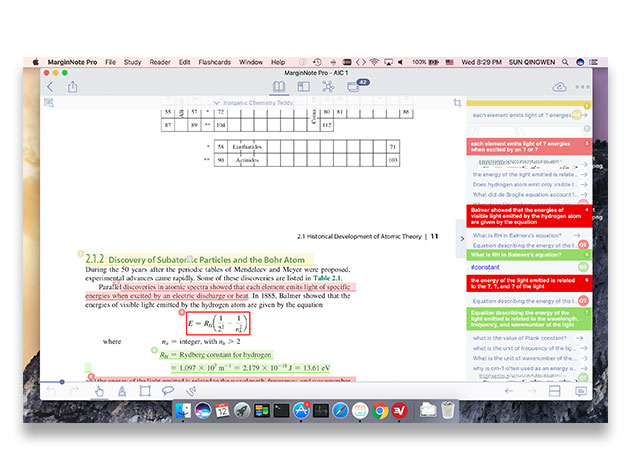Open Terminal from the Dock

click(x=281, y=410)
